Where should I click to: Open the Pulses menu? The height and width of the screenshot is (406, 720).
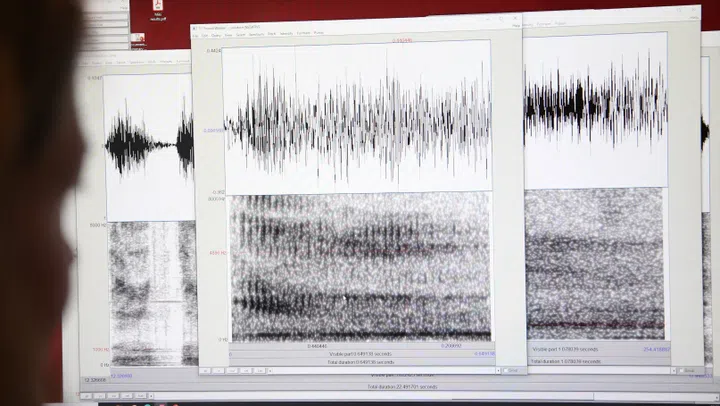[319, 33]
